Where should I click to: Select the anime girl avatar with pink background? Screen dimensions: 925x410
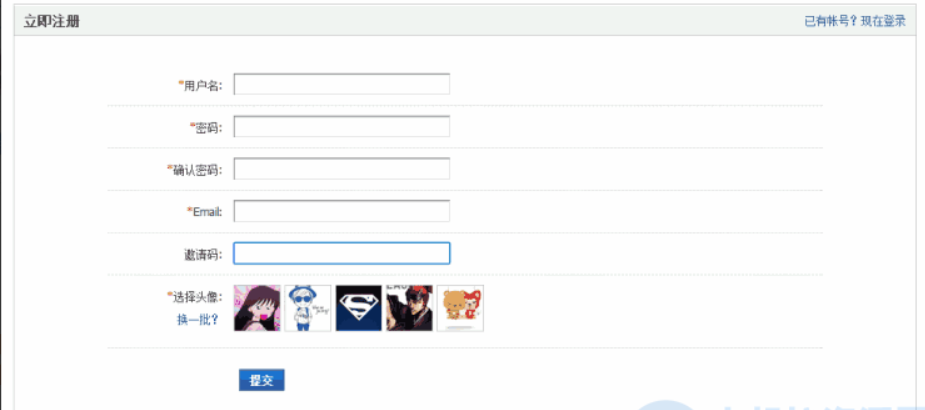(257, 308)
